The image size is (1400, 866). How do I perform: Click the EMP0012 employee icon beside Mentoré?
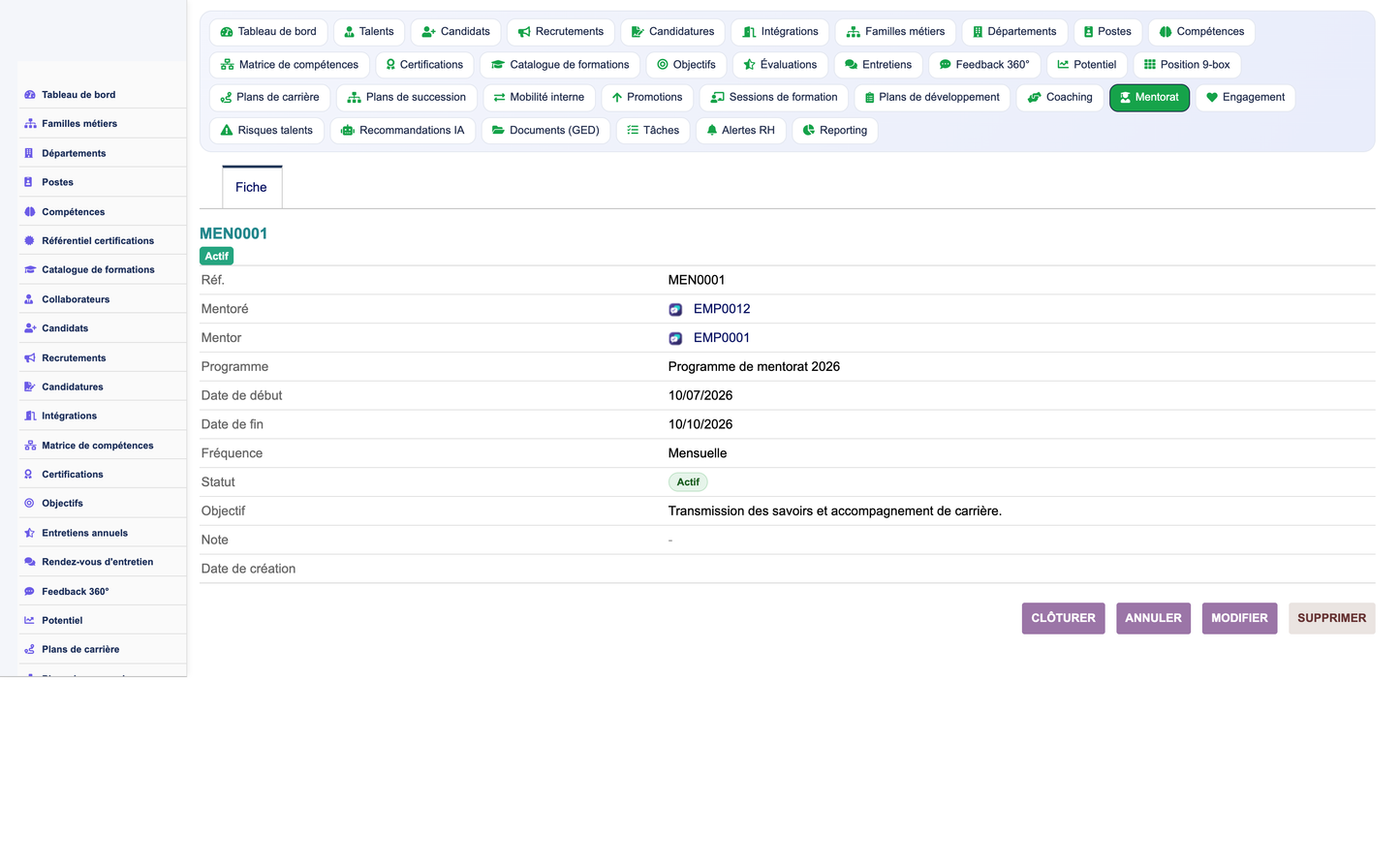(675, 310)
